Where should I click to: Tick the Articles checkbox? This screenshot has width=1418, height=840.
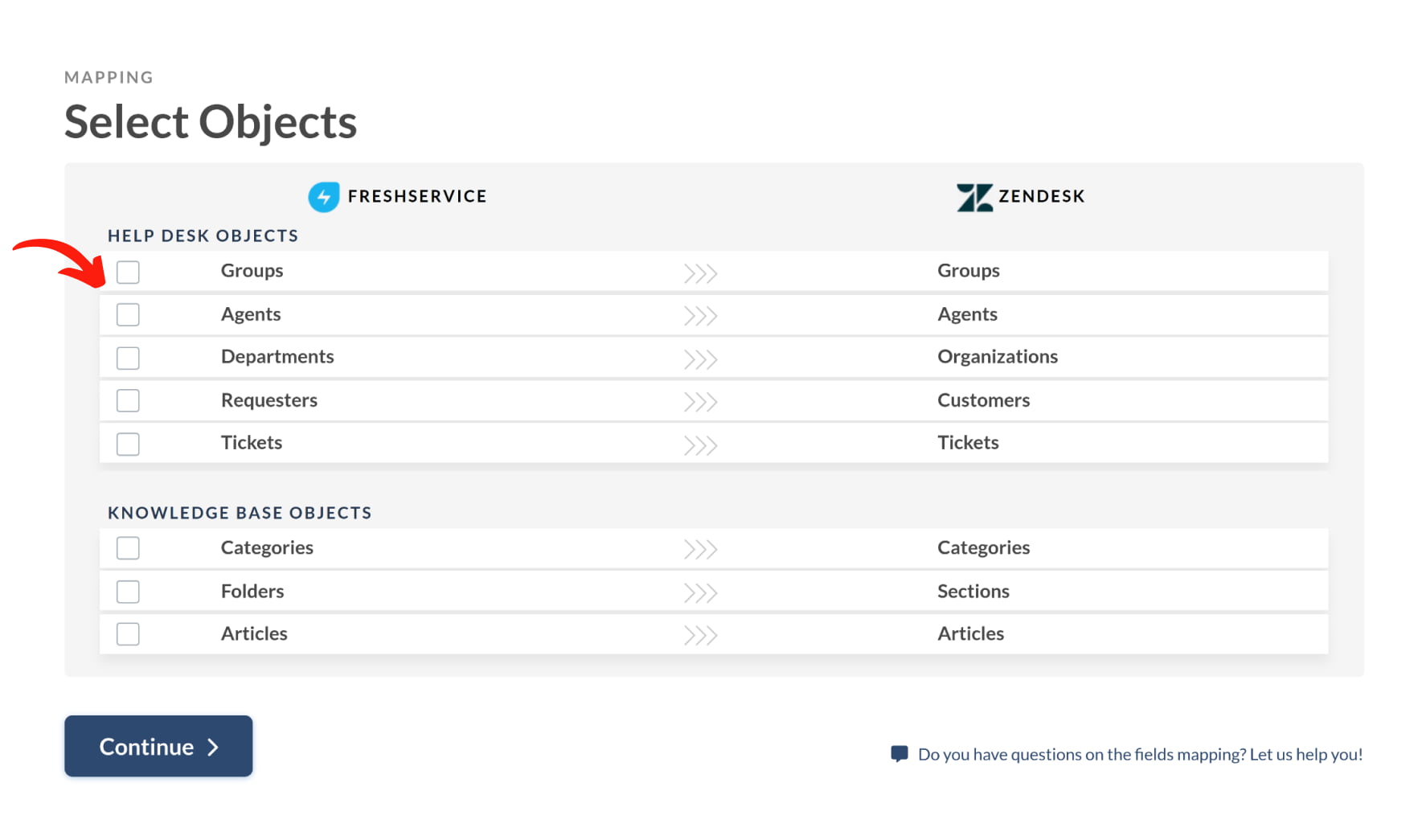(128, 634)
